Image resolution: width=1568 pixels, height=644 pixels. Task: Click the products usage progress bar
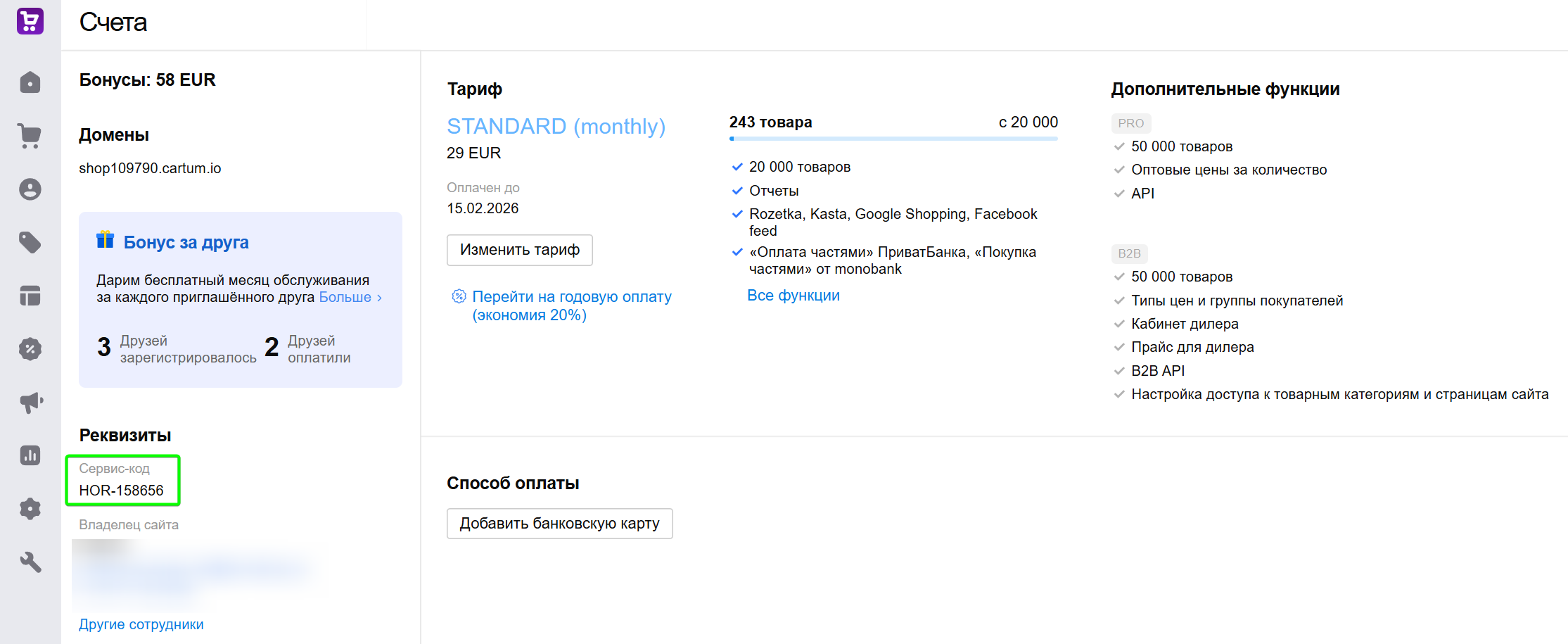[x=893, y=139]
